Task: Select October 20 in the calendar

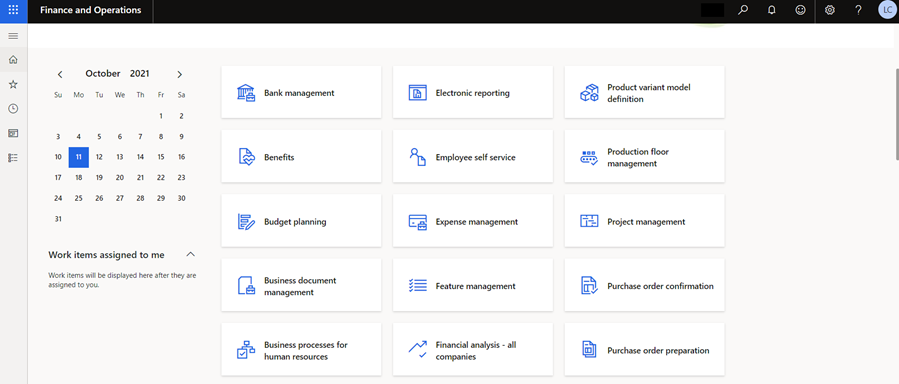Action: coord(120,178)
